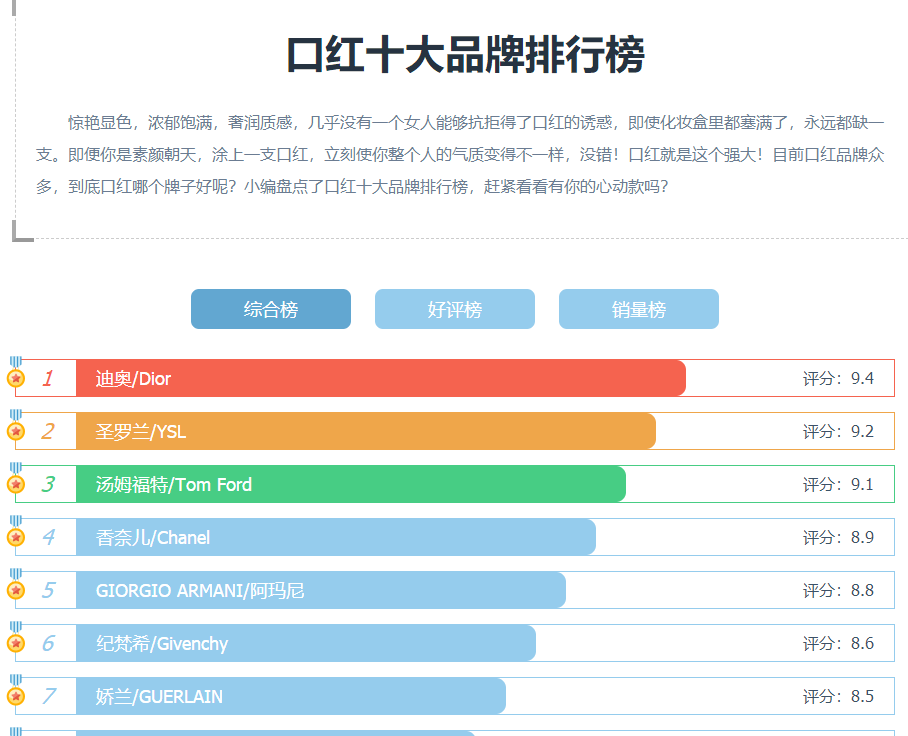The height and width of the screenshot is (736, 908).
Task: Click the 评分: 8.5 score text
Action: coord(838,697)
